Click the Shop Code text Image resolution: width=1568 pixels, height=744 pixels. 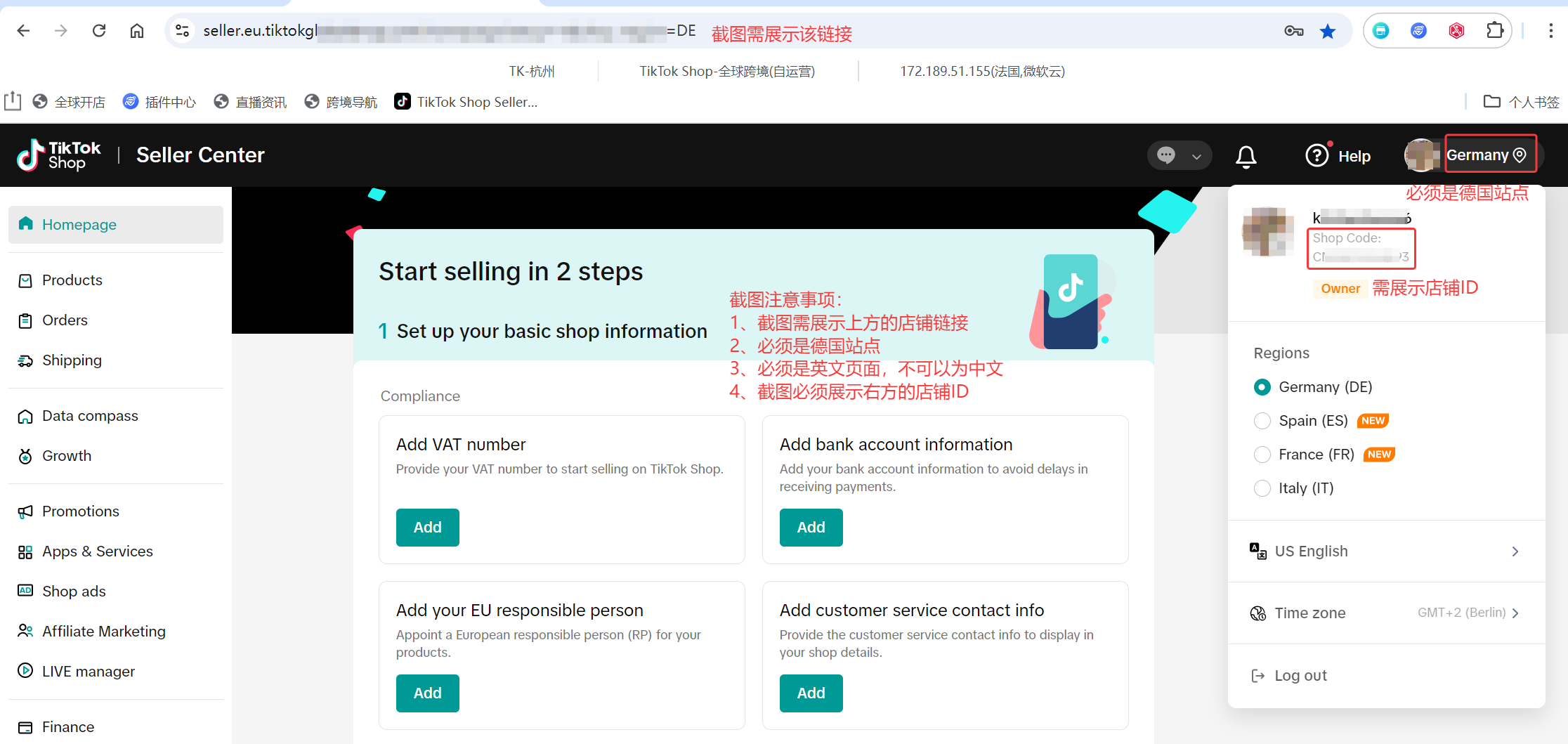coord(1347,238)
